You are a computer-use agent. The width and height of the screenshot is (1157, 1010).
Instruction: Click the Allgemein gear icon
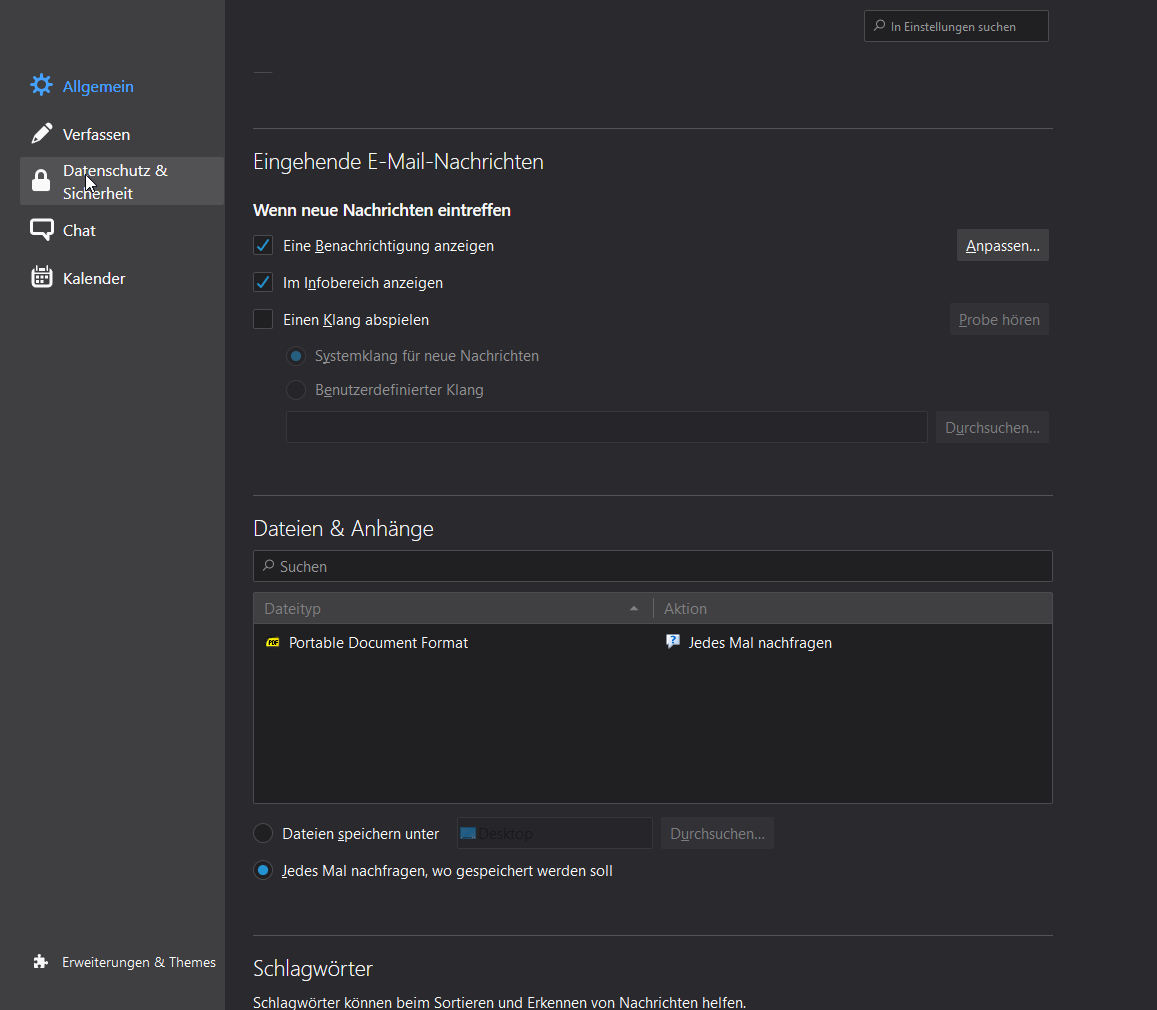pyautogui.click(x=41, y=86)
